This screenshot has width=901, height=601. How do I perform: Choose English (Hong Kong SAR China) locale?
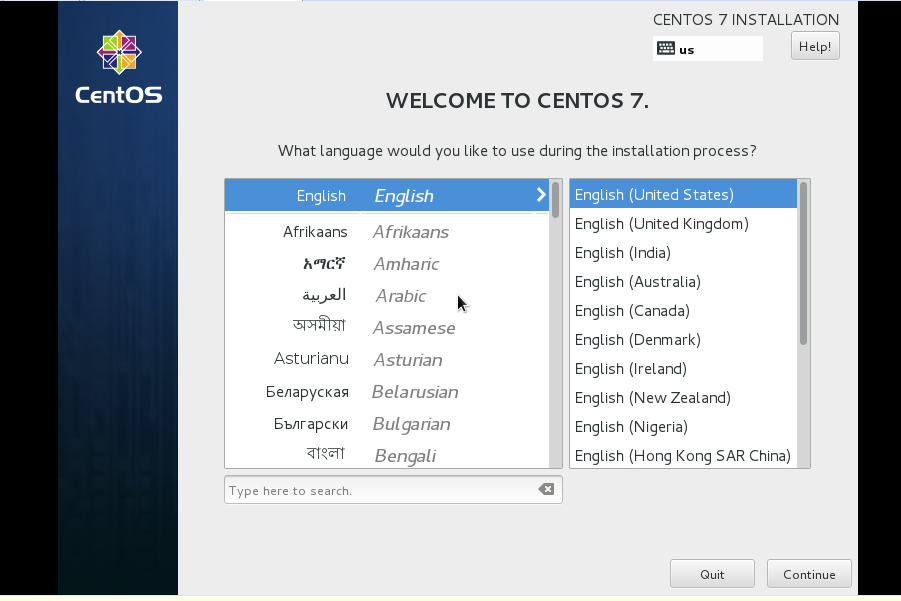pos(683,455)
